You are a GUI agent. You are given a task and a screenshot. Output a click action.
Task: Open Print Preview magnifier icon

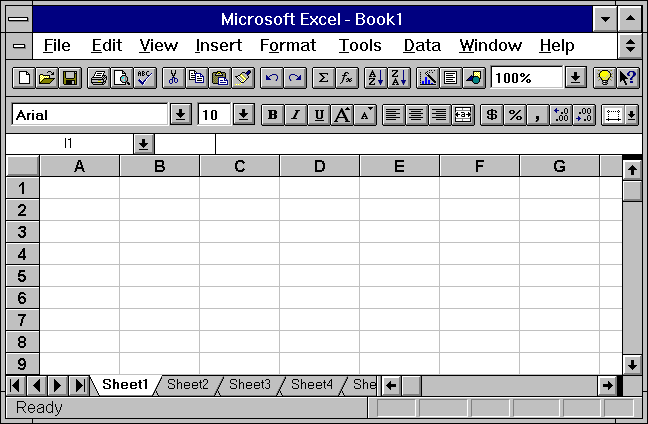(x=122, y=78)
